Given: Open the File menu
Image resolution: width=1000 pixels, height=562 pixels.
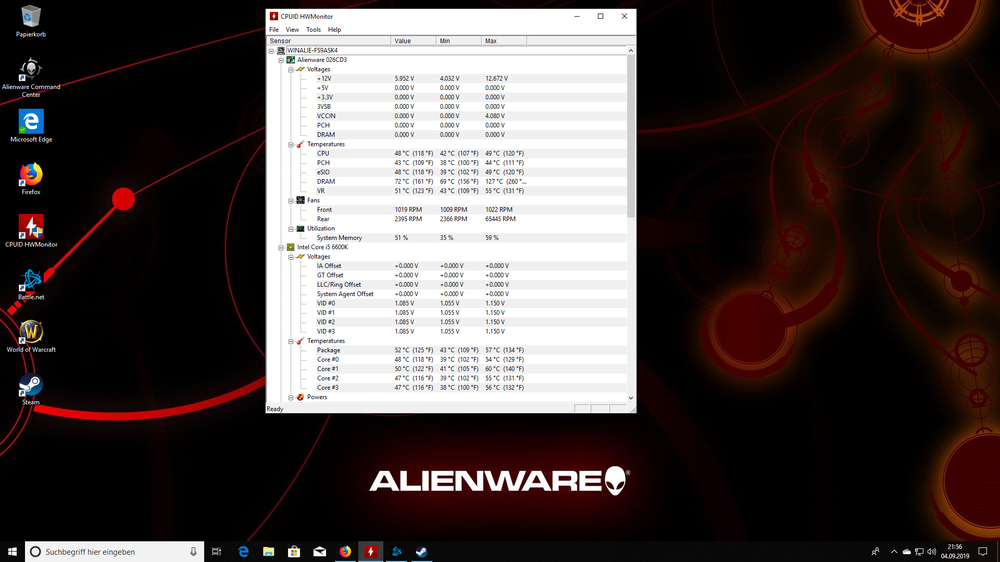Looking at the screenshot, I should pos(274,30).
